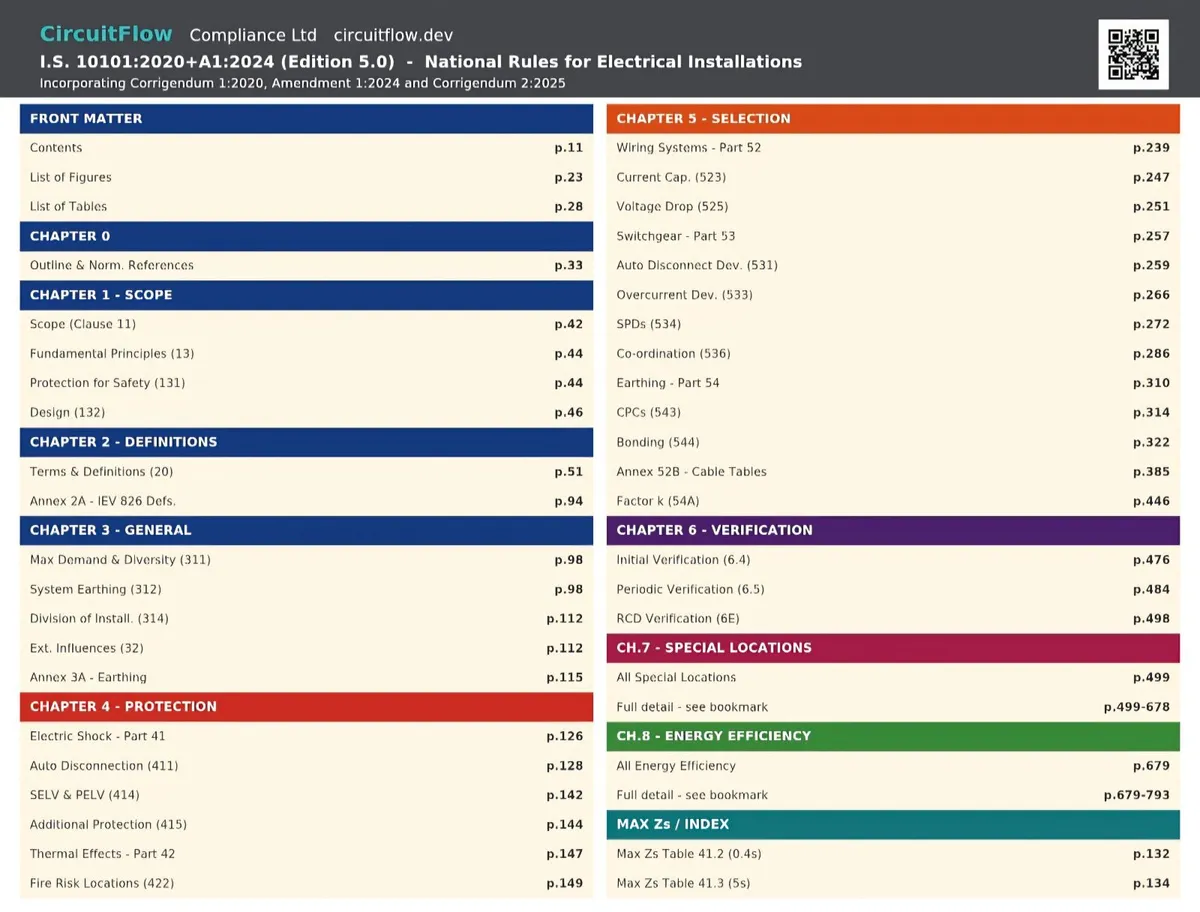The image size is (1200, 912).
Task: Click the QR code in the header
Action: point(1133,55)
